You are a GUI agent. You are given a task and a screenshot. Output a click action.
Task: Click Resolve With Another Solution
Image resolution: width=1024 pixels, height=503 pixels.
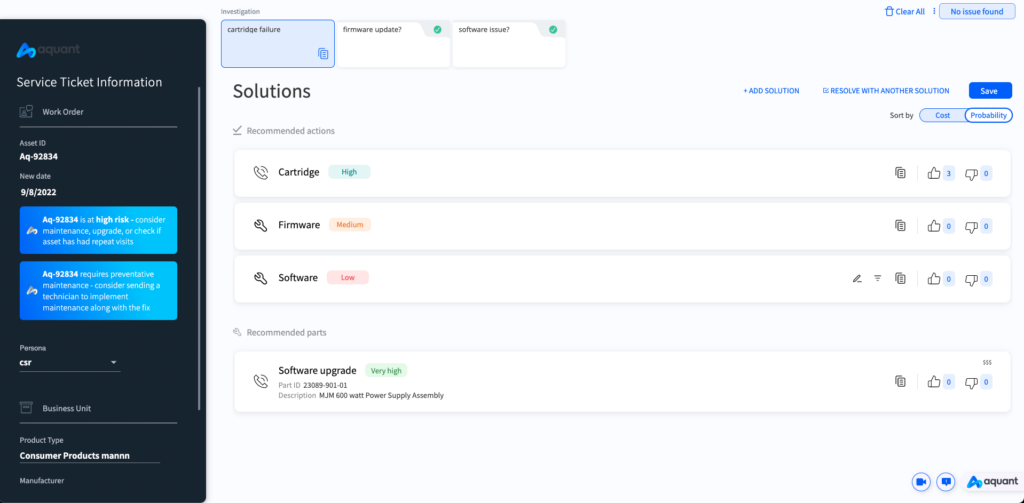885,91
